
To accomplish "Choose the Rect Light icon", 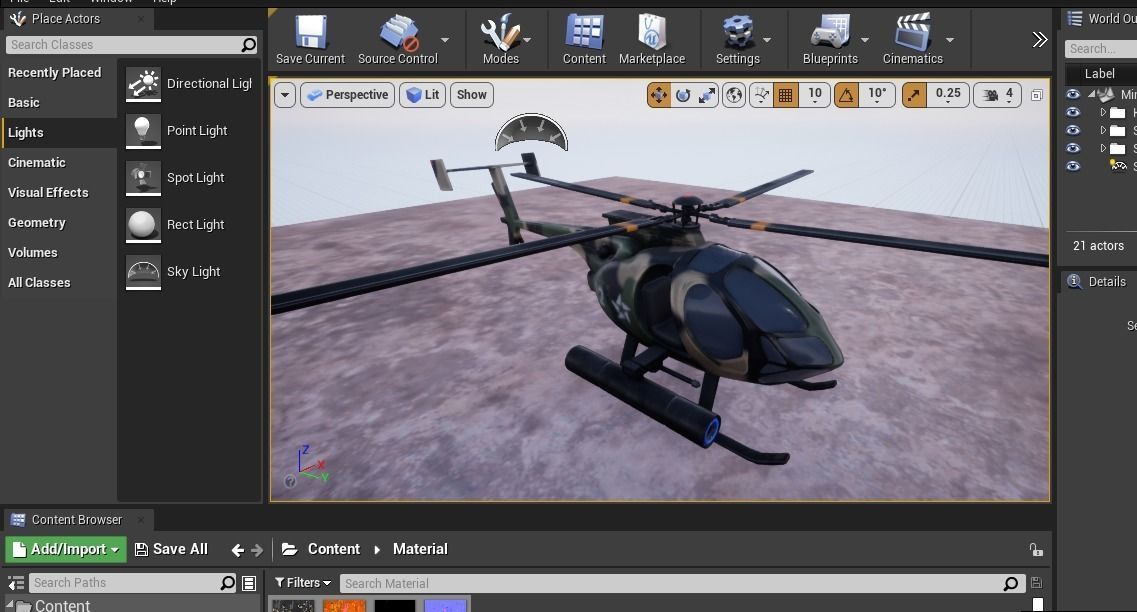I will [x=143, y=225].
